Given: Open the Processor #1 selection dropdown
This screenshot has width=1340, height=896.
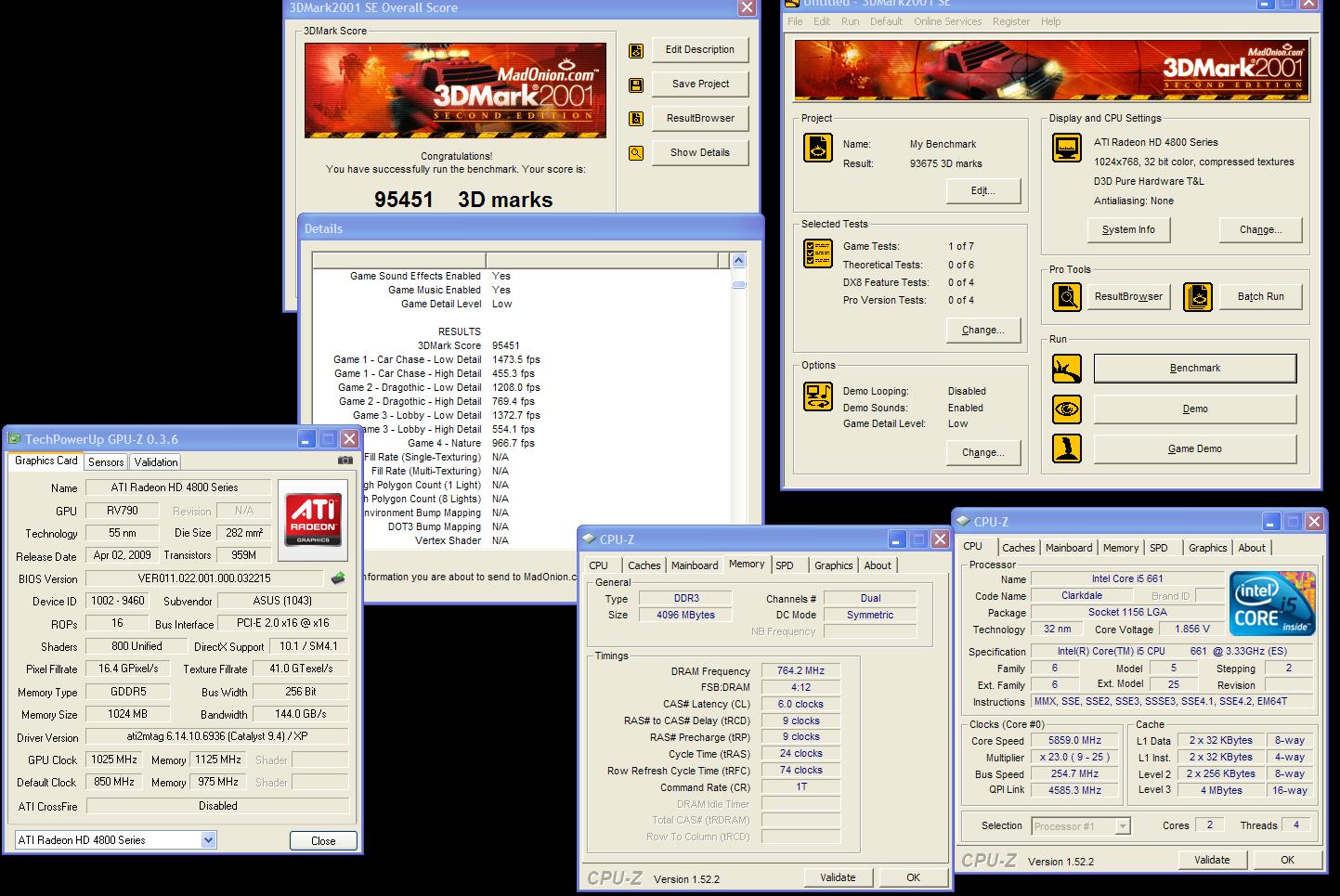Looking at the screenshot, I should (1123, 825).
